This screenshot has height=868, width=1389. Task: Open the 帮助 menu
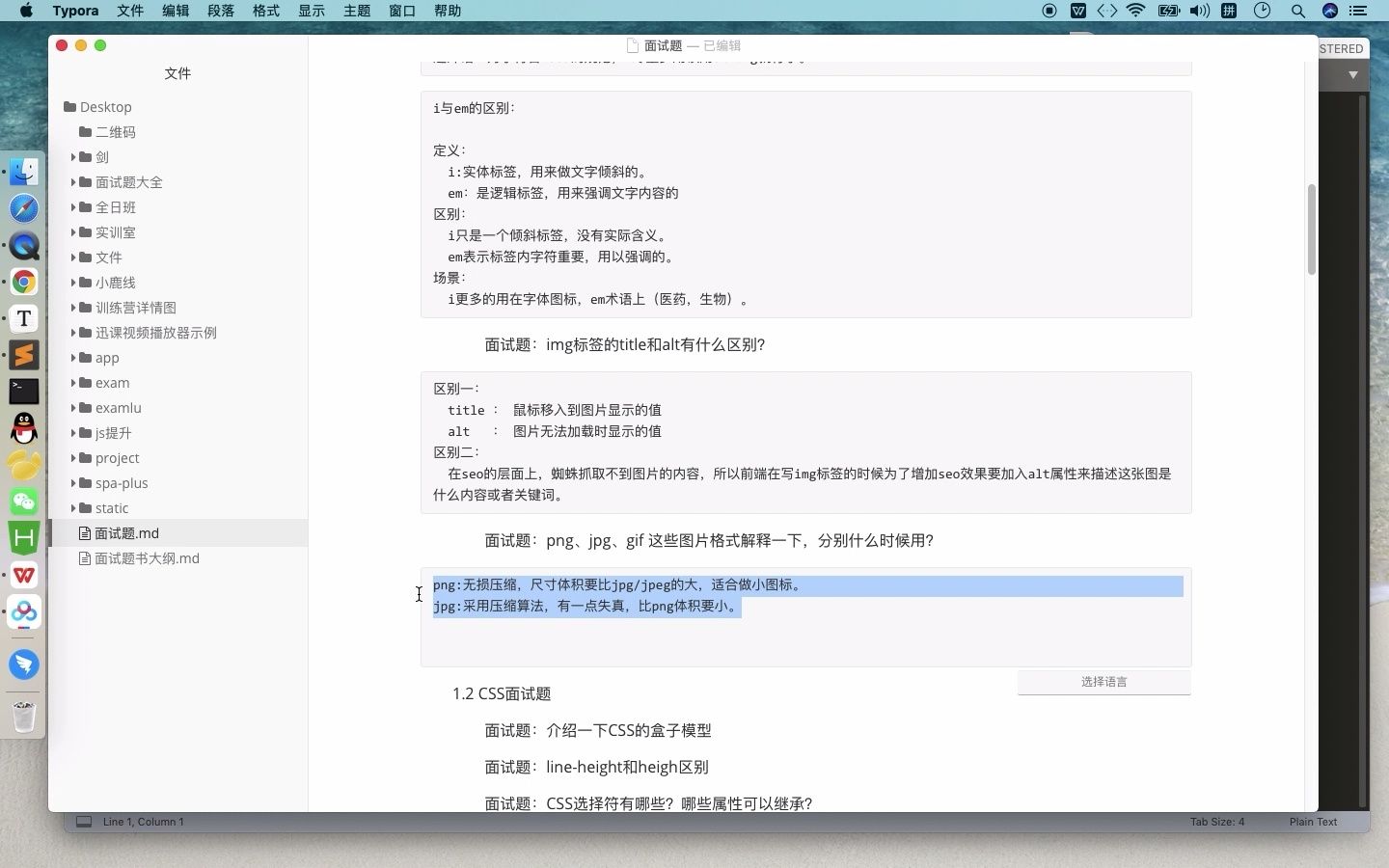[x=448, y=11]
